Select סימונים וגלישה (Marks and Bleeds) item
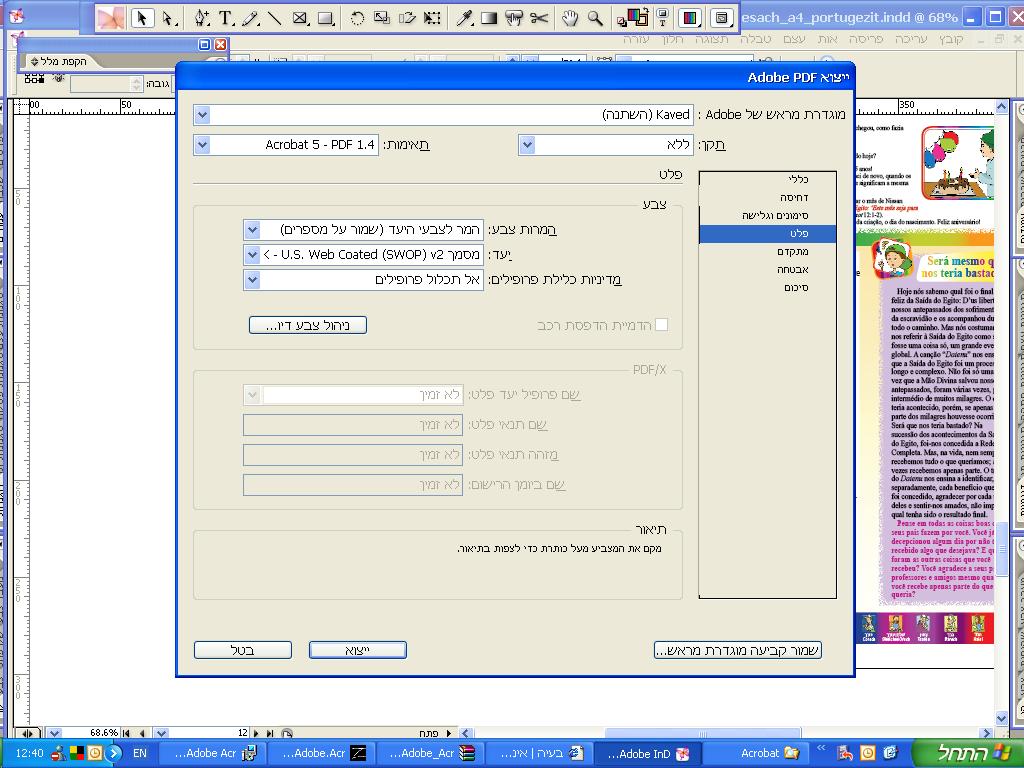 pos(768,216)
